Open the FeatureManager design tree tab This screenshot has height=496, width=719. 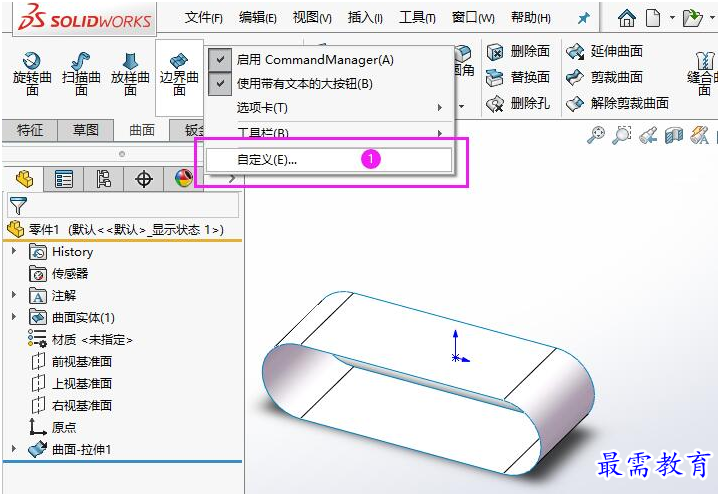click(x=24, y=179)
